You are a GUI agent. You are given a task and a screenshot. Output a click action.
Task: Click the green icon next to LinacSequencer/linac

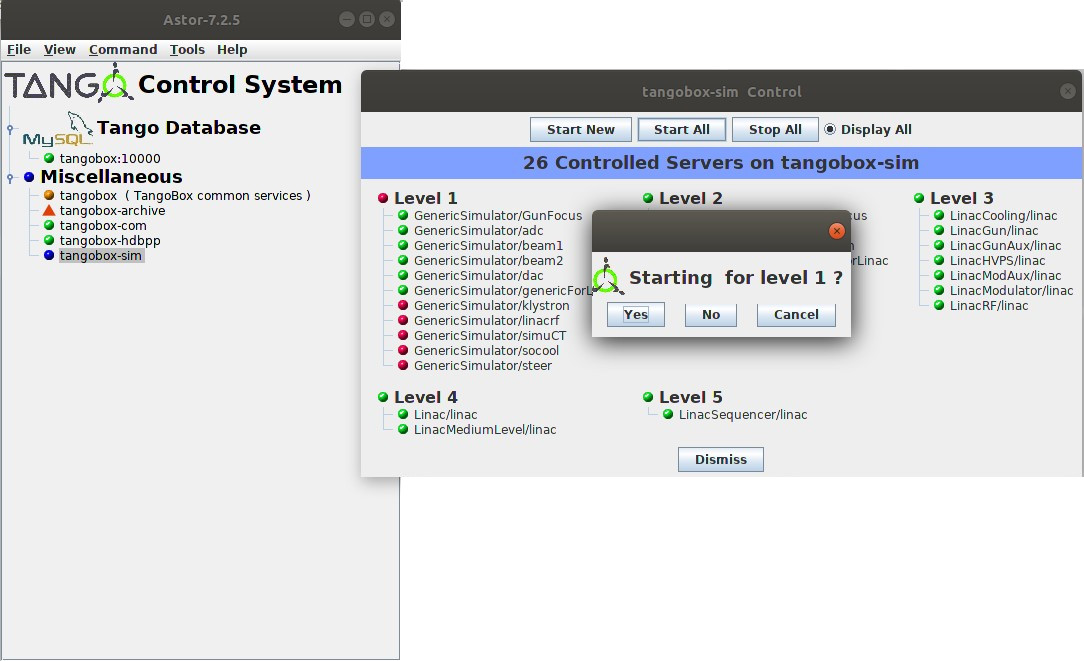point(668,414)
